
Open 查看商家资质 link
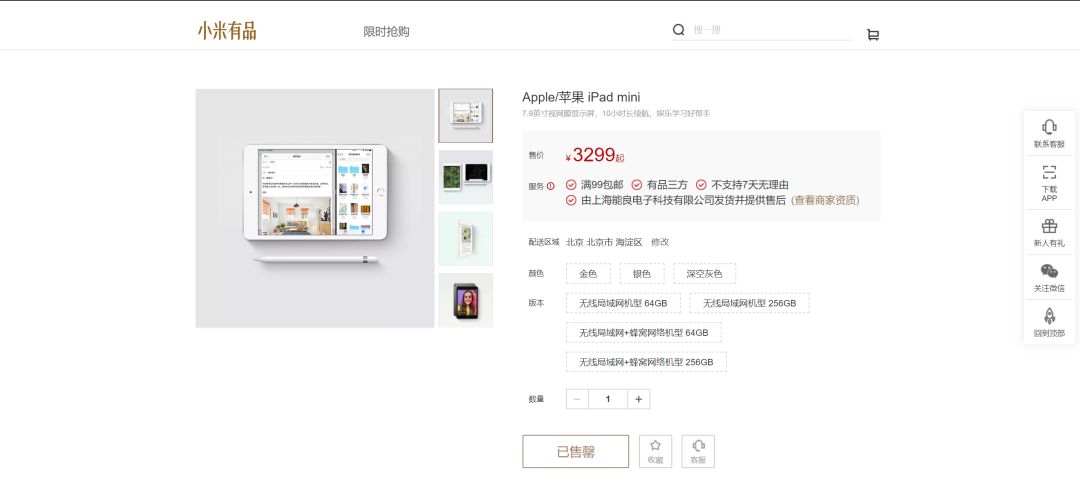825,200
